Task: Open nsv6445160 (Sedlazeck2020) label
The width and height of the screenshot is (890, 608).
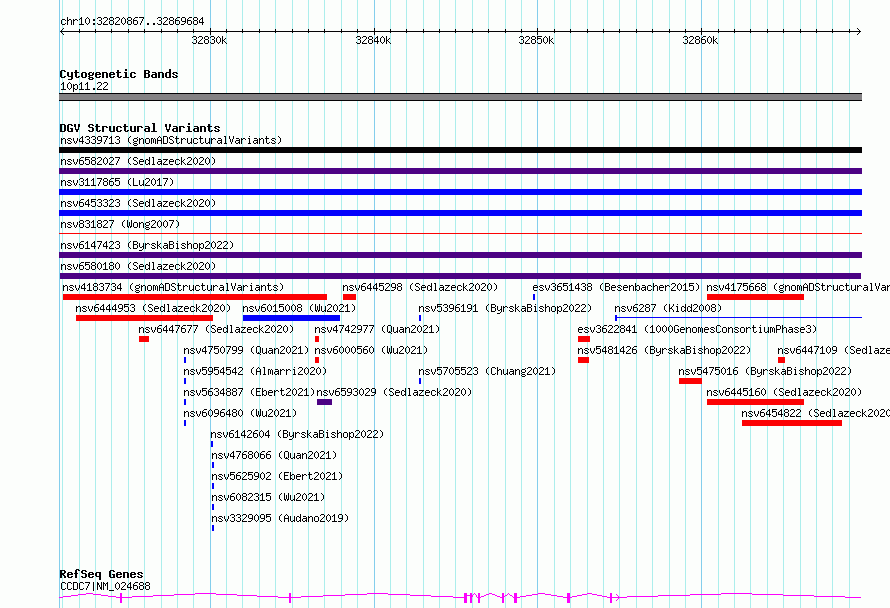Action: (x=784, y=392)
